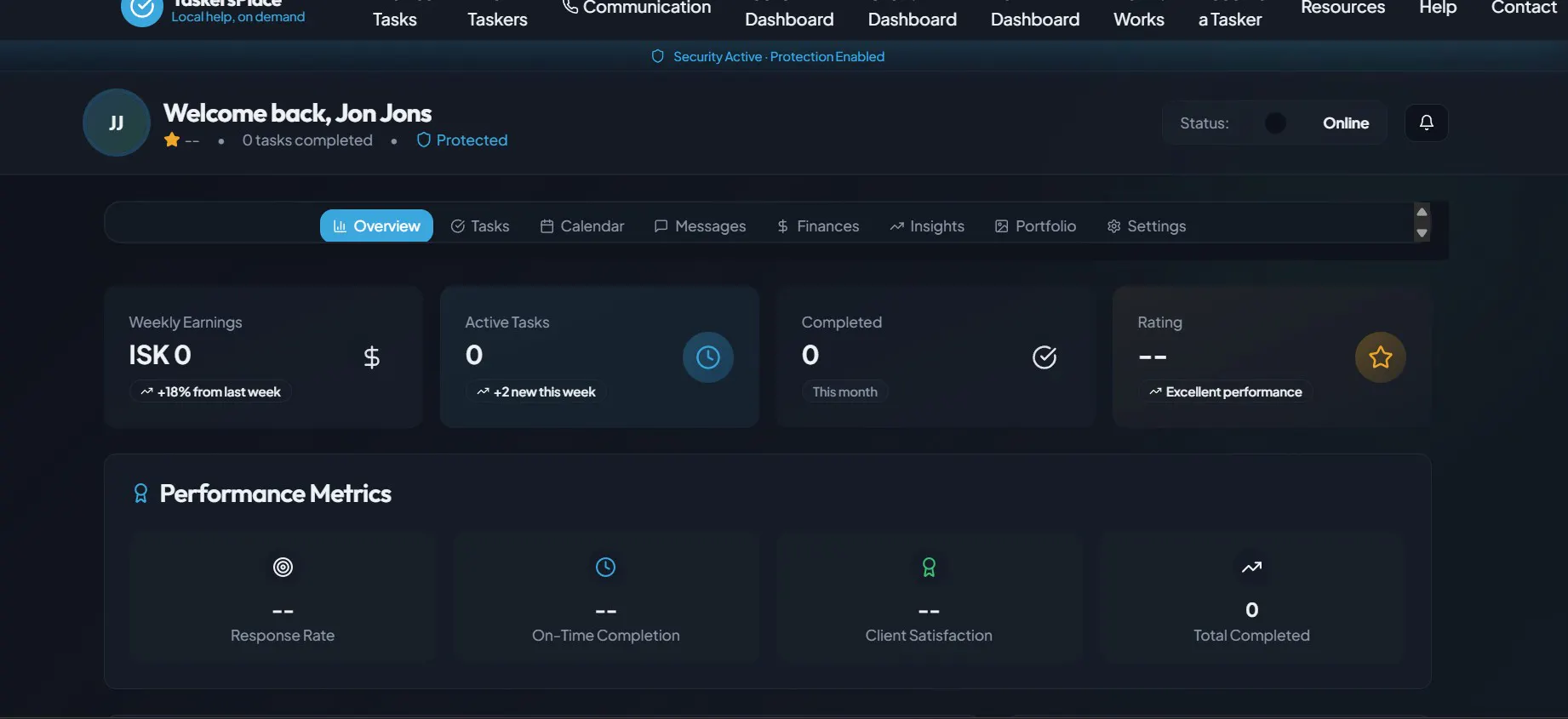Click the target icon above Response Rate

click(283, 567)
